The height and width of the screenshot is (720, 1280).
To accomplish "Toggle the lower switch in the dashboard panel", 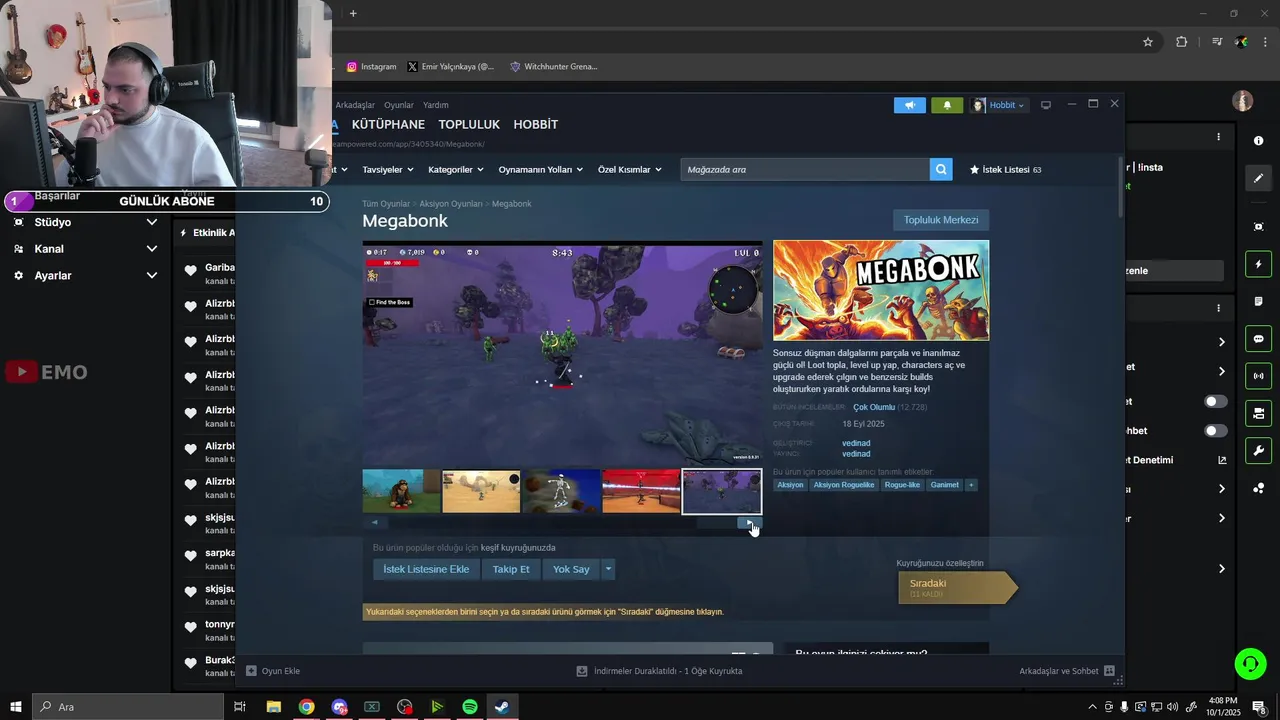I will click(x=1215, y=431).
